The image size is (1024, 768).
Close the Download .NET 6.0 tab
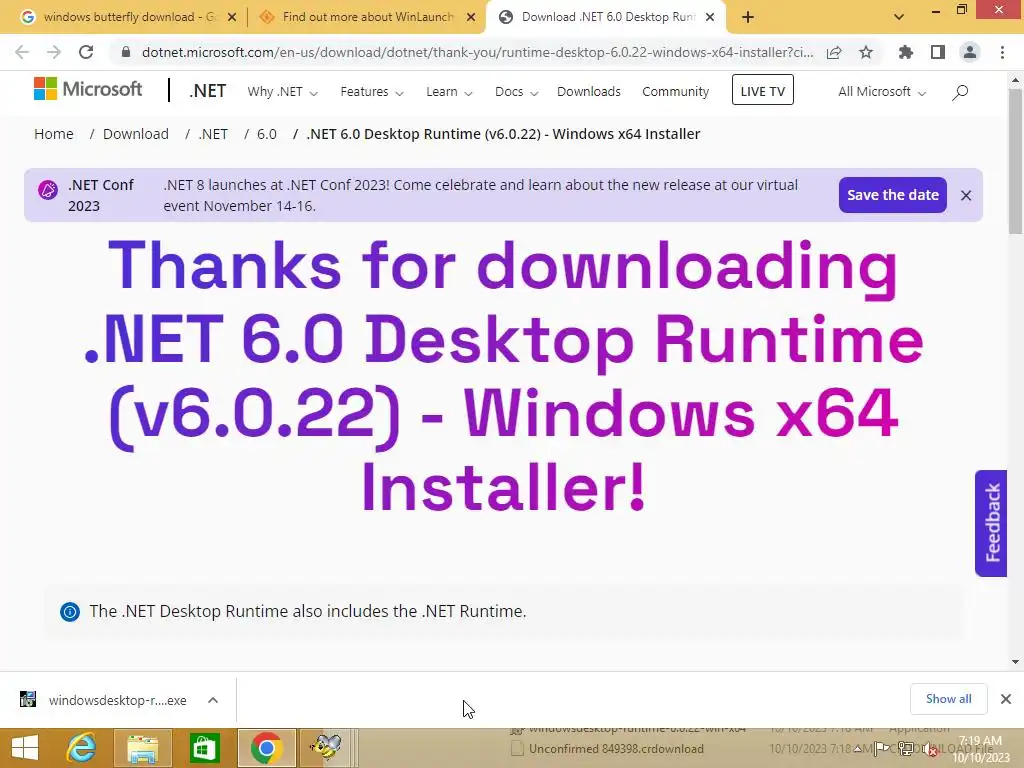[710, 18]
